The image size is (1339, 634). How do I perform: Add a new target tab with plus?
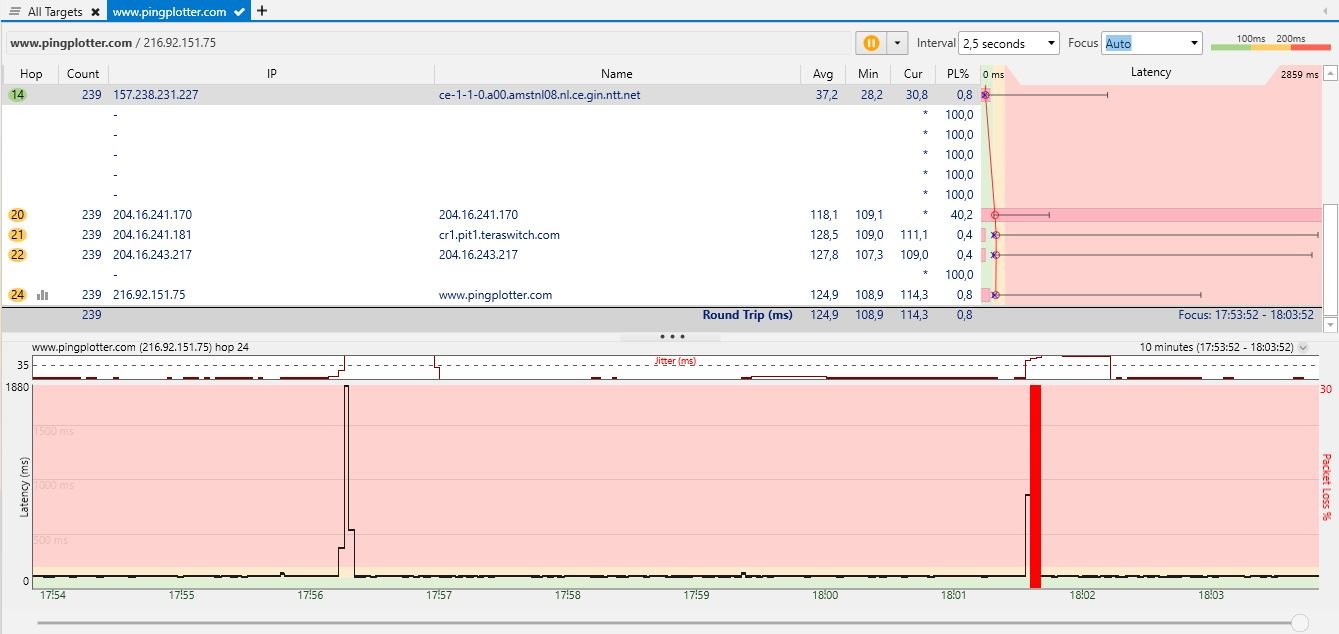pos(262,11)
